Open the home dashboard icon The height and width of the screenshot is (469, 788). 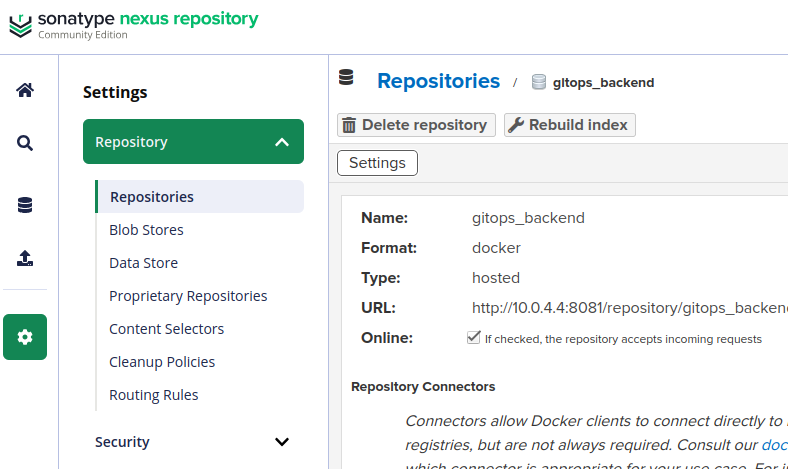coord(25,90)
